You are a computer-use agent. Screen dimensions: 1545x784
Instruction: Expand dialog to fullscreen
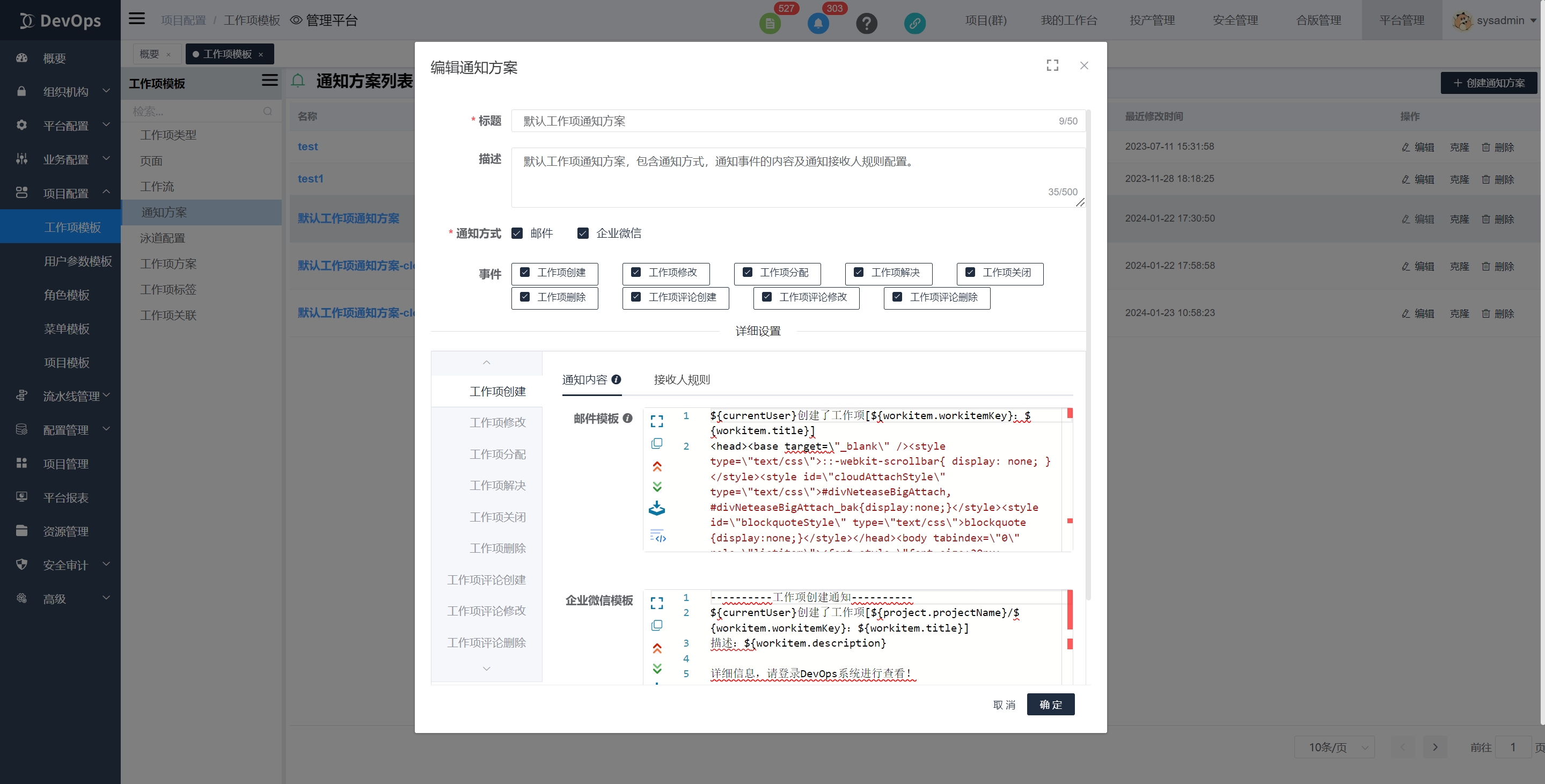[x=1052, y=65]
